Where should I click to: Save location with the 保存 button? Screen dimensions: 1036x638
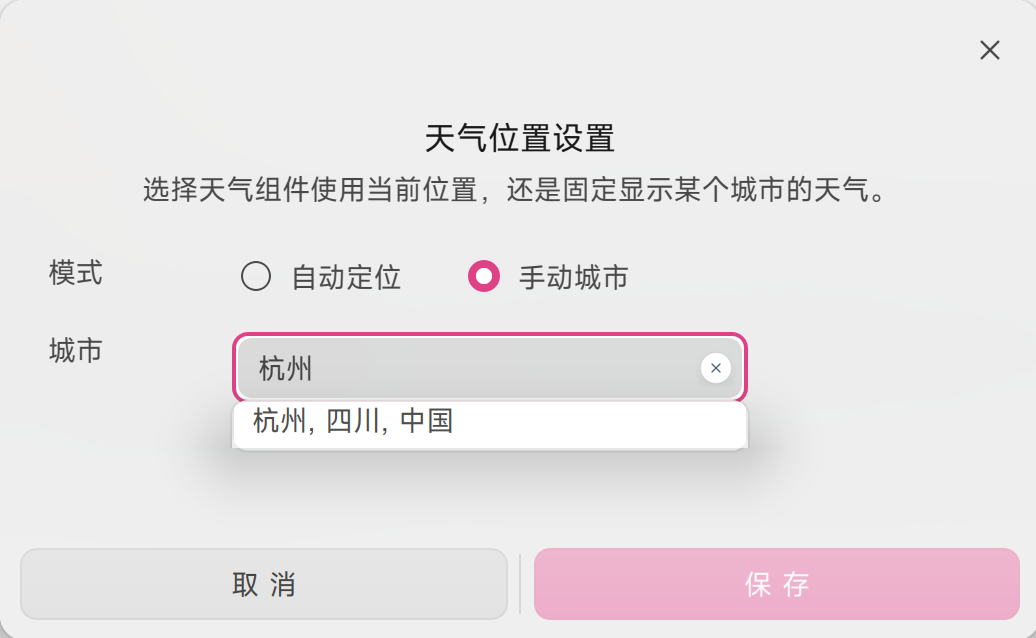[776, 584]
